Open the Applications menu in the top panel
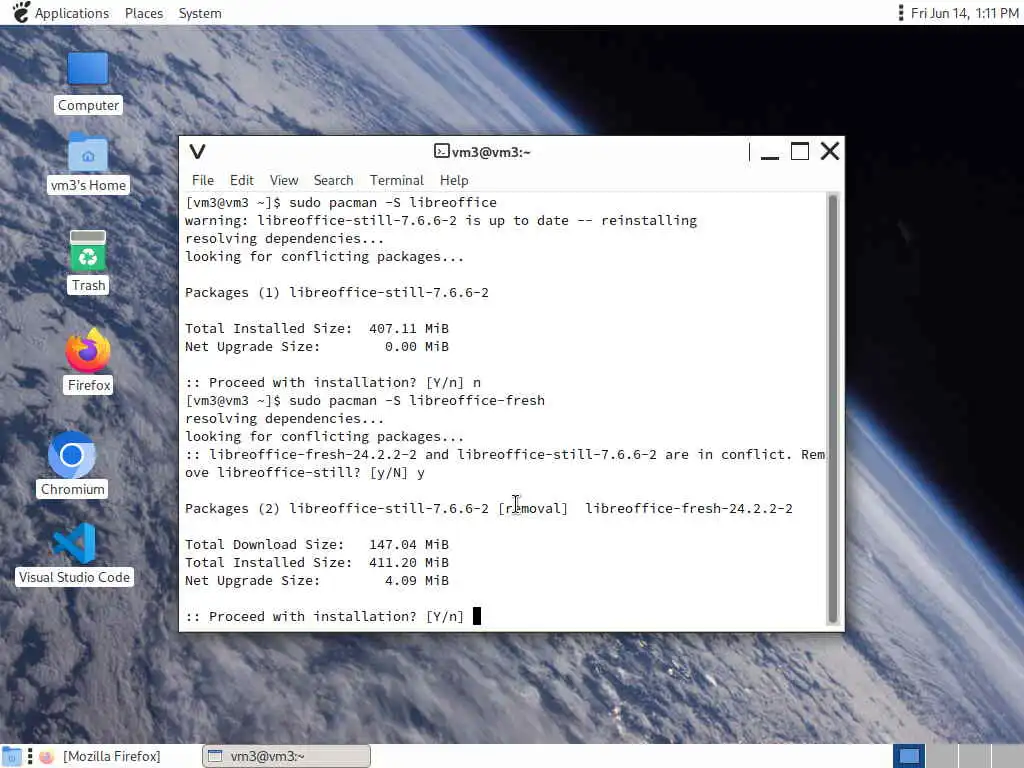1024x768 pixels. tap(72, 13)
